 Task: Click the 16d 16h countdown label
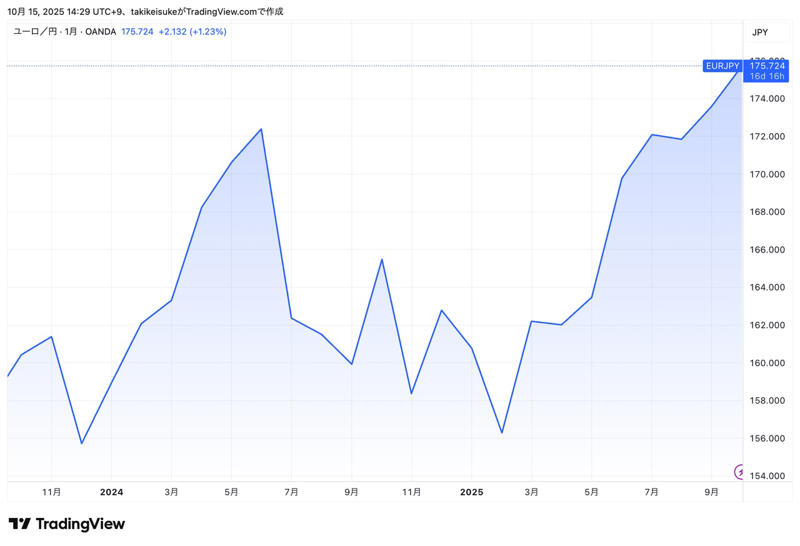coord(767,77)
